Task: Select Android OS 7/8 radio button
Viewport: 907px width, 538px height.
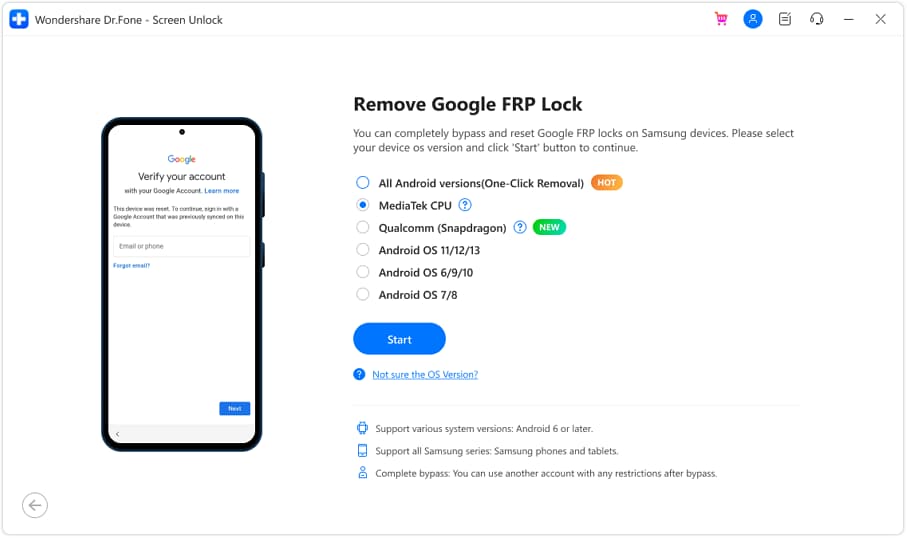Action: pyautogui.click(x=363, y=294)
